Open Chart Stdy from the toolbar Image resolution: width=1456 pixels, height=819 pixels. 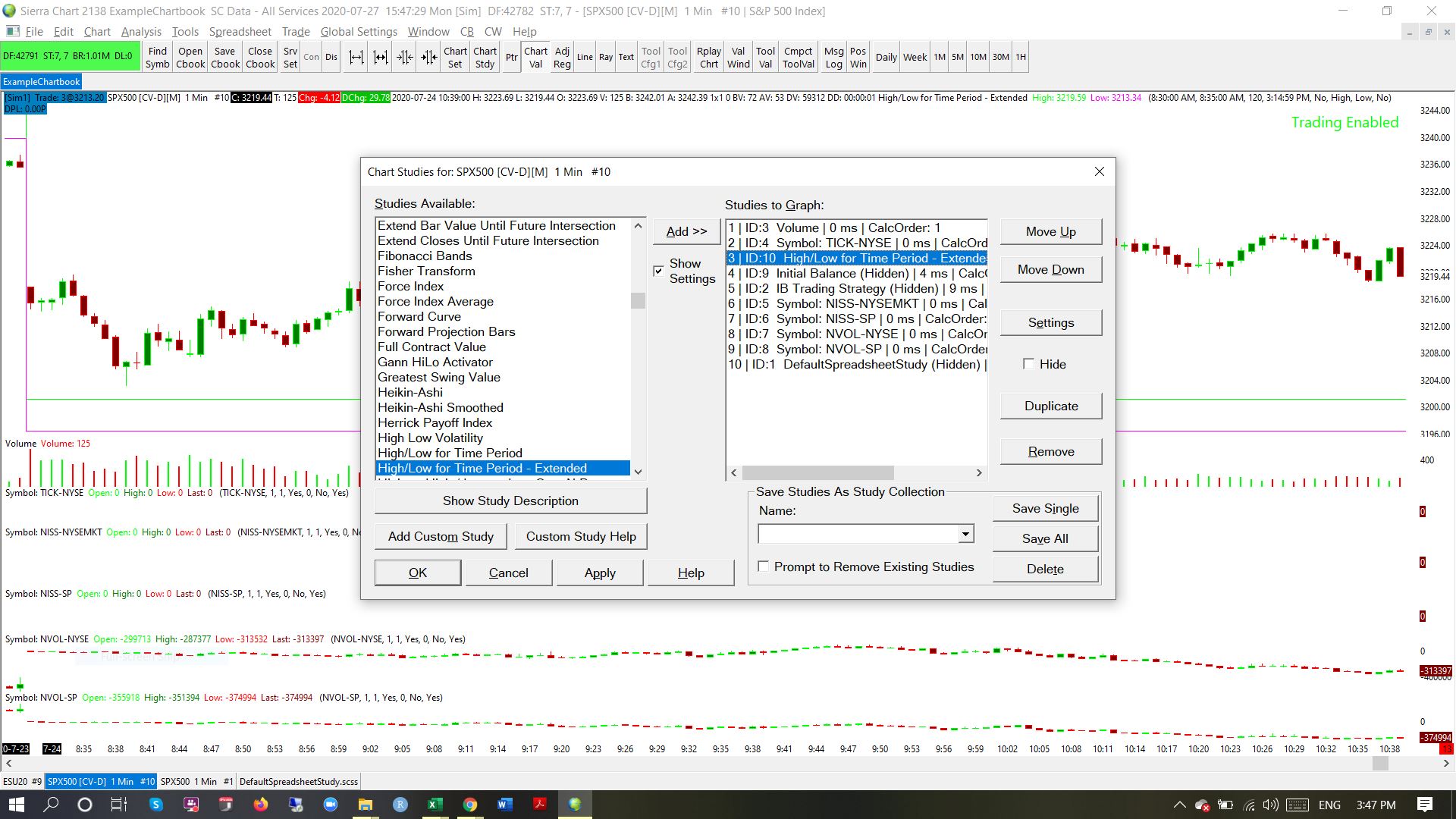click(x=485, y=58)
